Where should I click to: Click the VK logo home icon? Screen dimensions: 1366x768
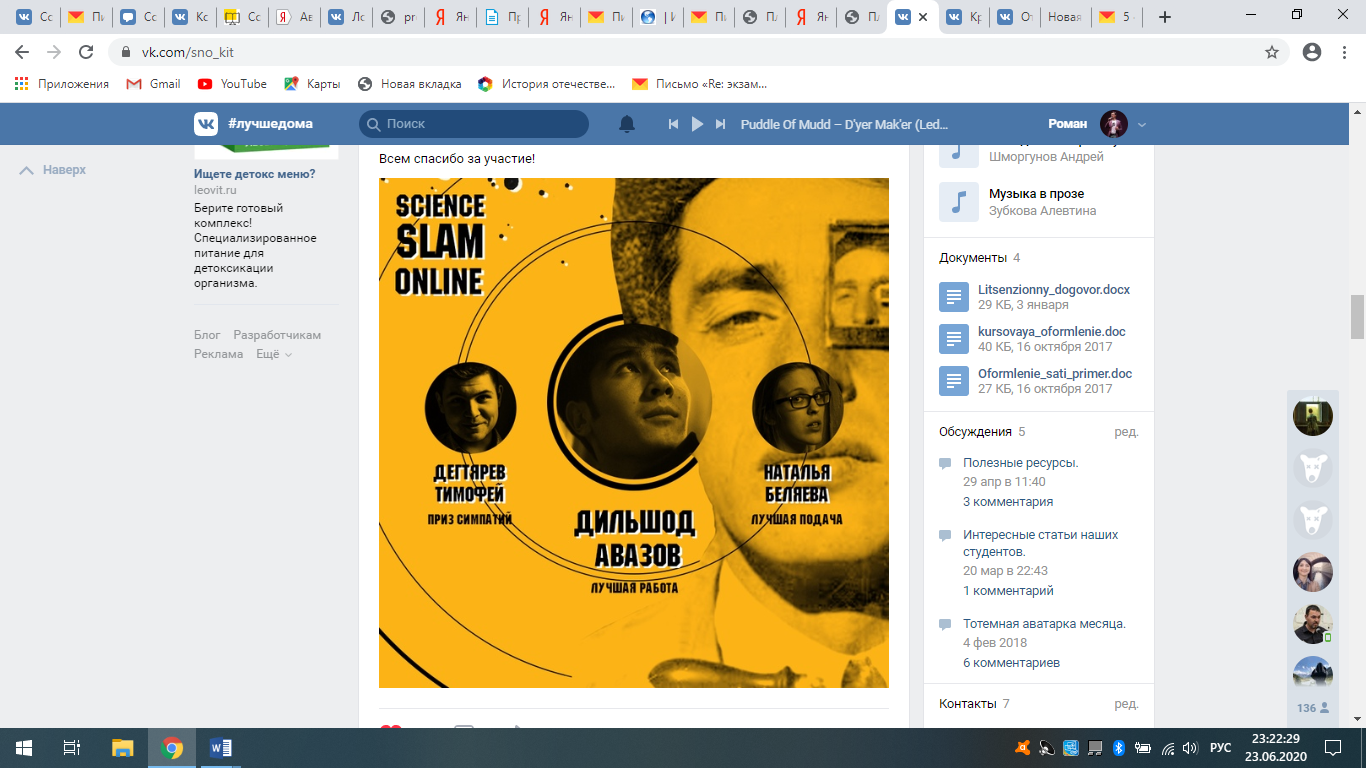(x=206, y=124)
